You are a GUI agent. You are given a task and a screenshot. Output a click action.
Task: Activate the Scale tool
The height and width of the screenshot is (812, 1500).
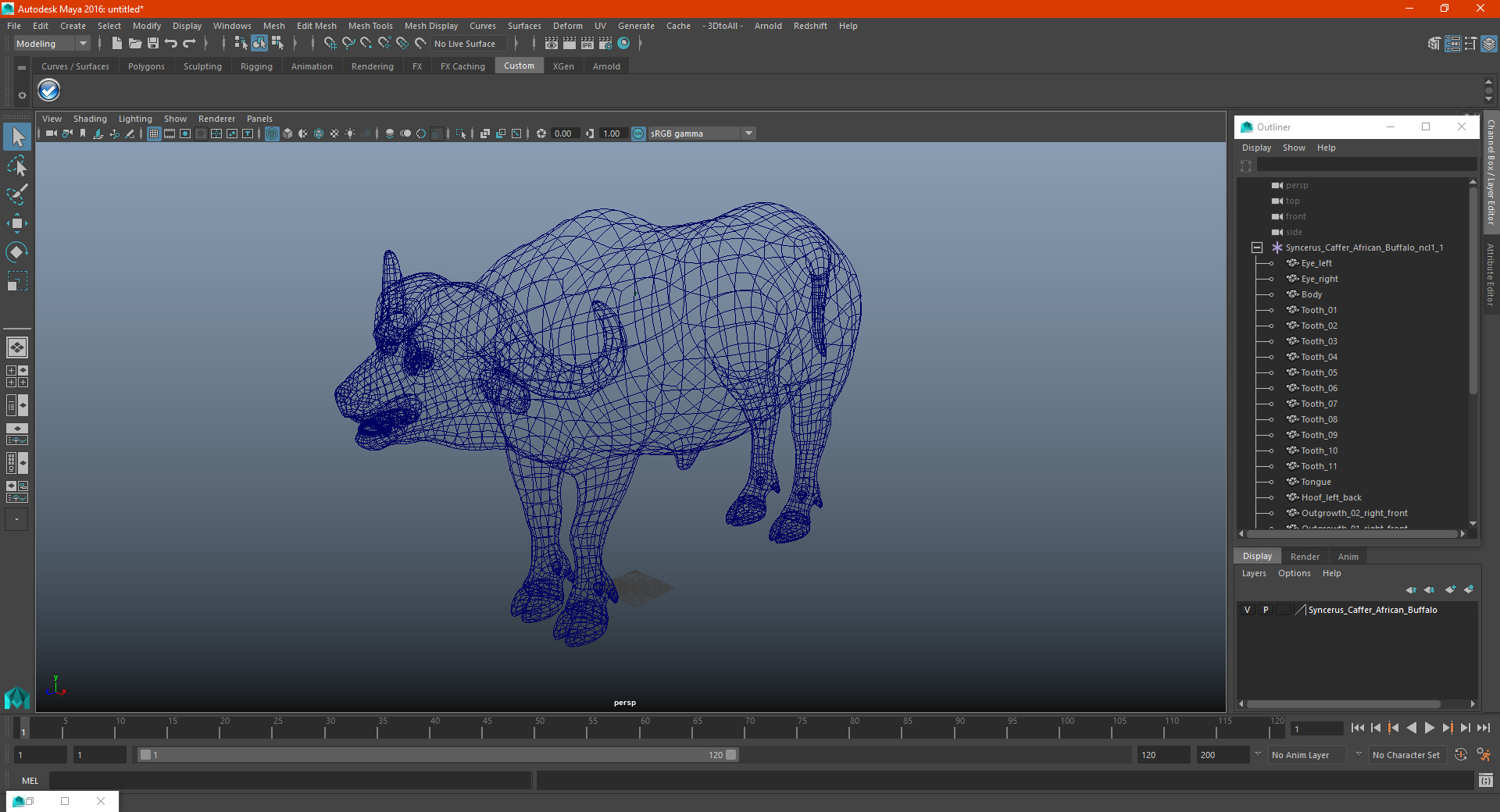(17, 281)
